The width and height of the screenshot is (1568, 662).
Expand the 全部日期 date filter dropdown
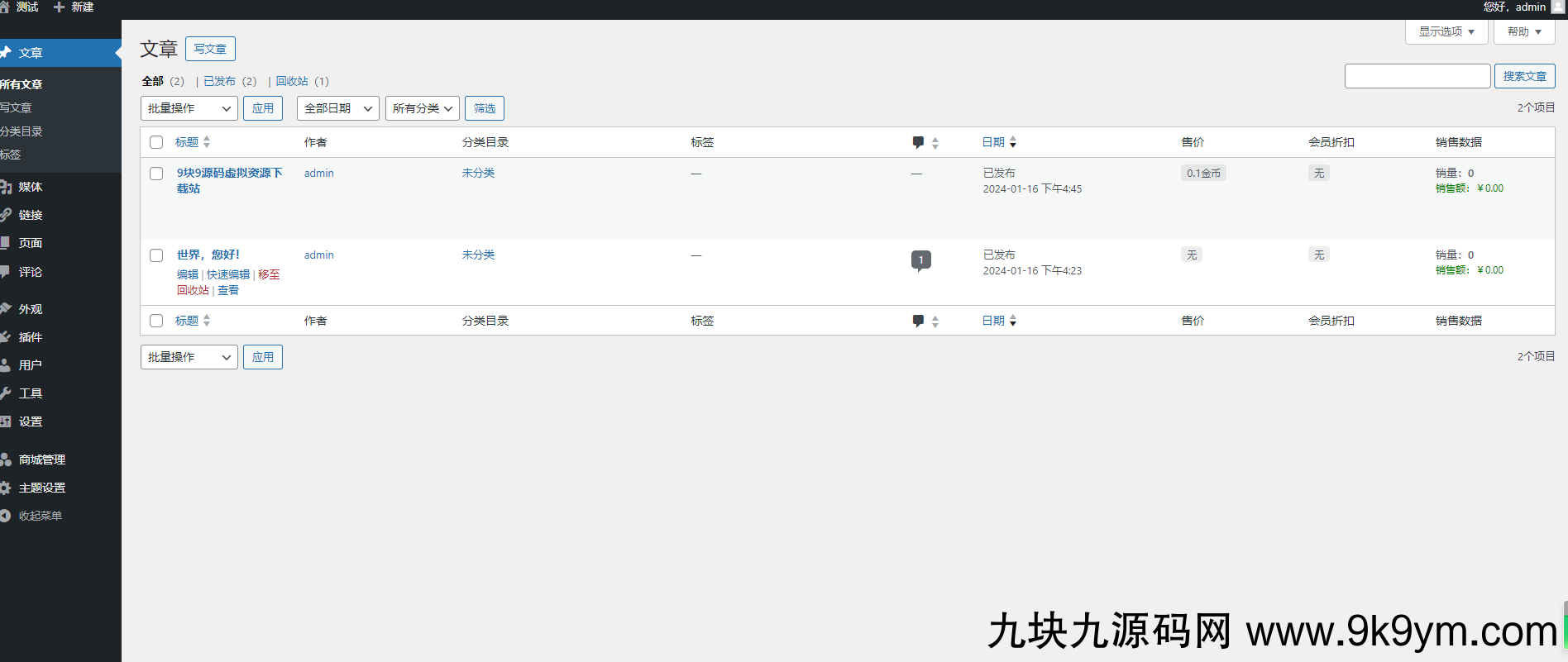(337, 108)
